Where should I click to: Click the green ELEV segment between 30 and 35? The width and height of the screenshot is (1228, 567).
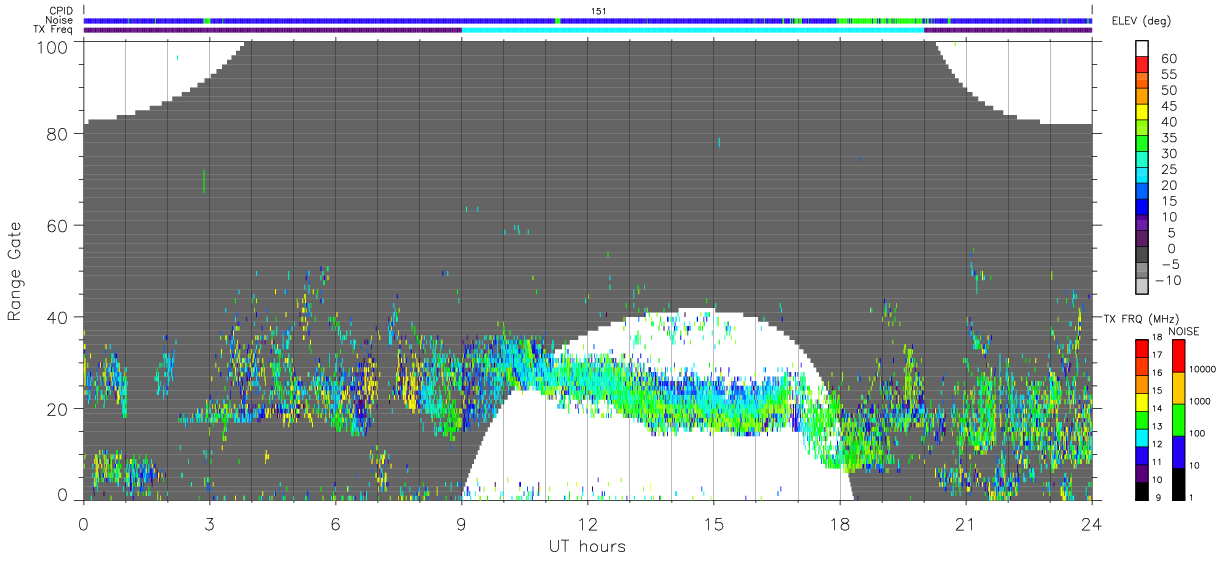(1142, 145)
